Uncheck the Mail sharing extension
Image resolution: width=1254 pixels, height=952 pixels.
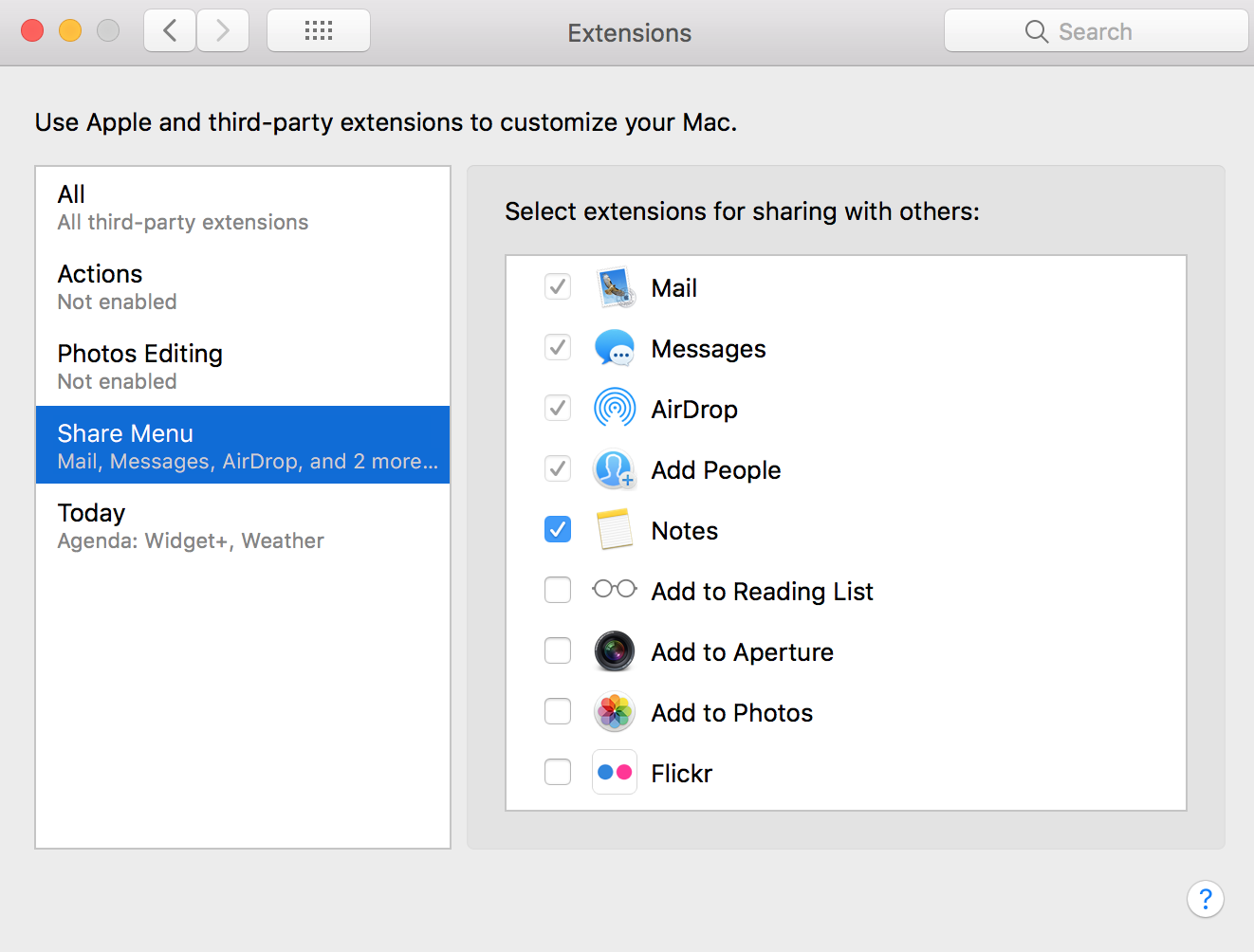coord(558,286)
